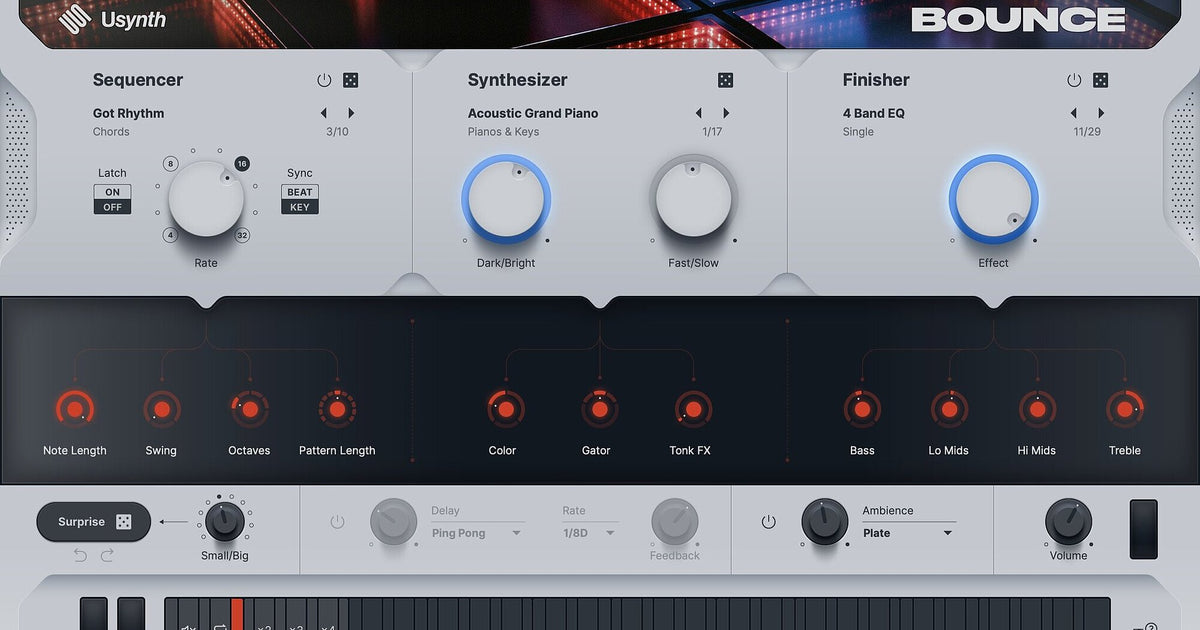
Task: Go to next Synthesizer preset arrow
Action: click(x=726, y=113)
